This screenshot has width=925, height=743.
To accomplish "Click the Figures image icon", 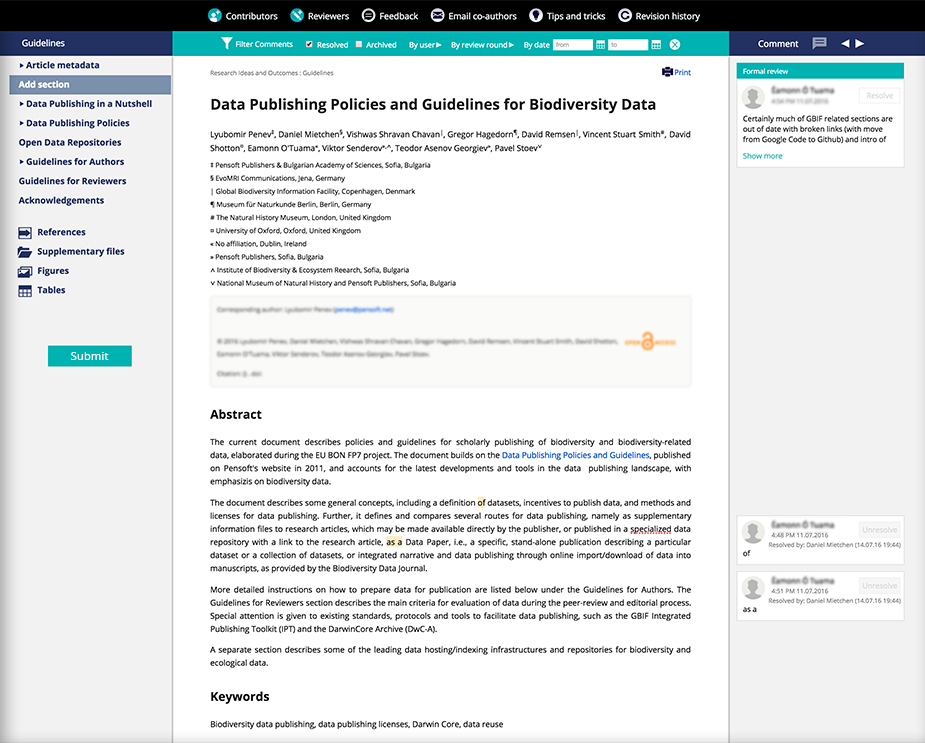I will pyautogui.click(x=25, y=271).
